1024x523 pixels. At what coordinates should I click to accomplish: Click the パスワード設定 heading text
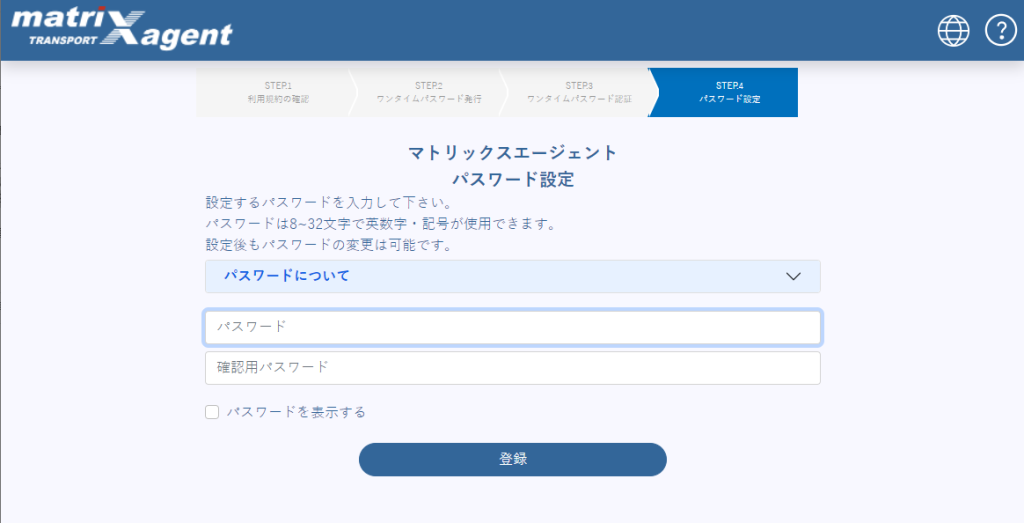click(513, 180)
